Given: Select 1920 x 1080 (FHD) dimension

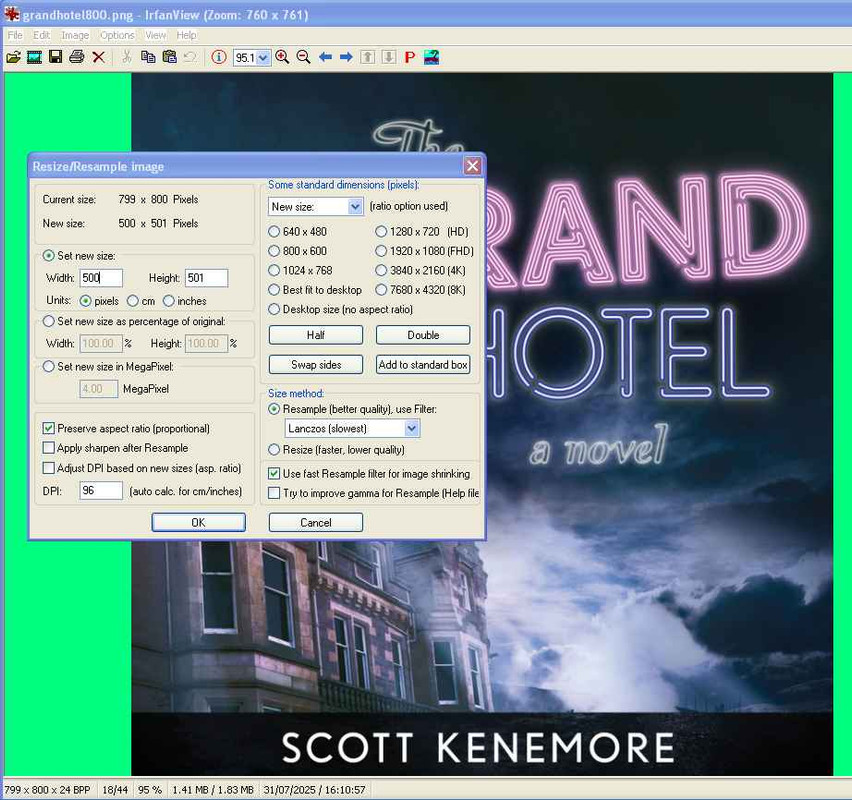Looking at the screenshot, I should 381,251.
